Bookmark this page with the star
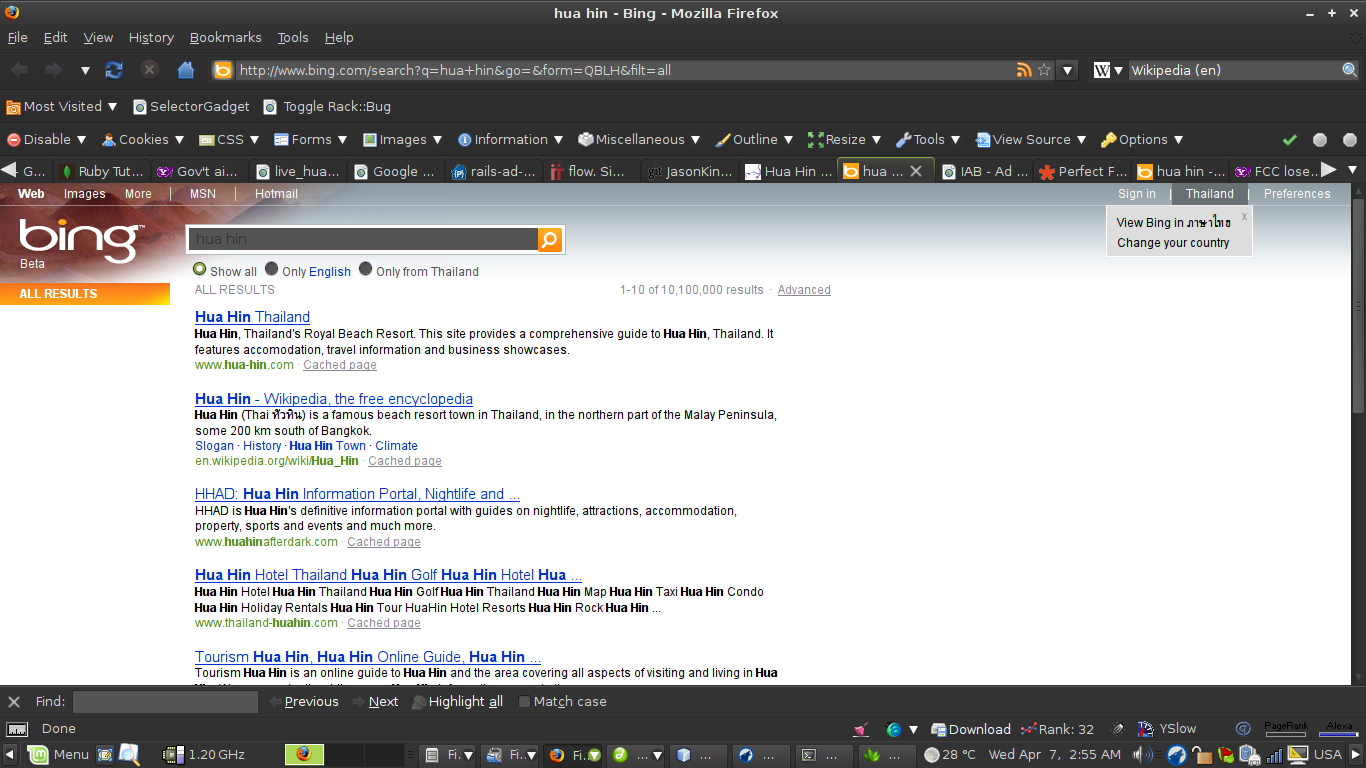Image resolution: width=1366 pixels, height=768 pixels. [x=1044, y=70]
